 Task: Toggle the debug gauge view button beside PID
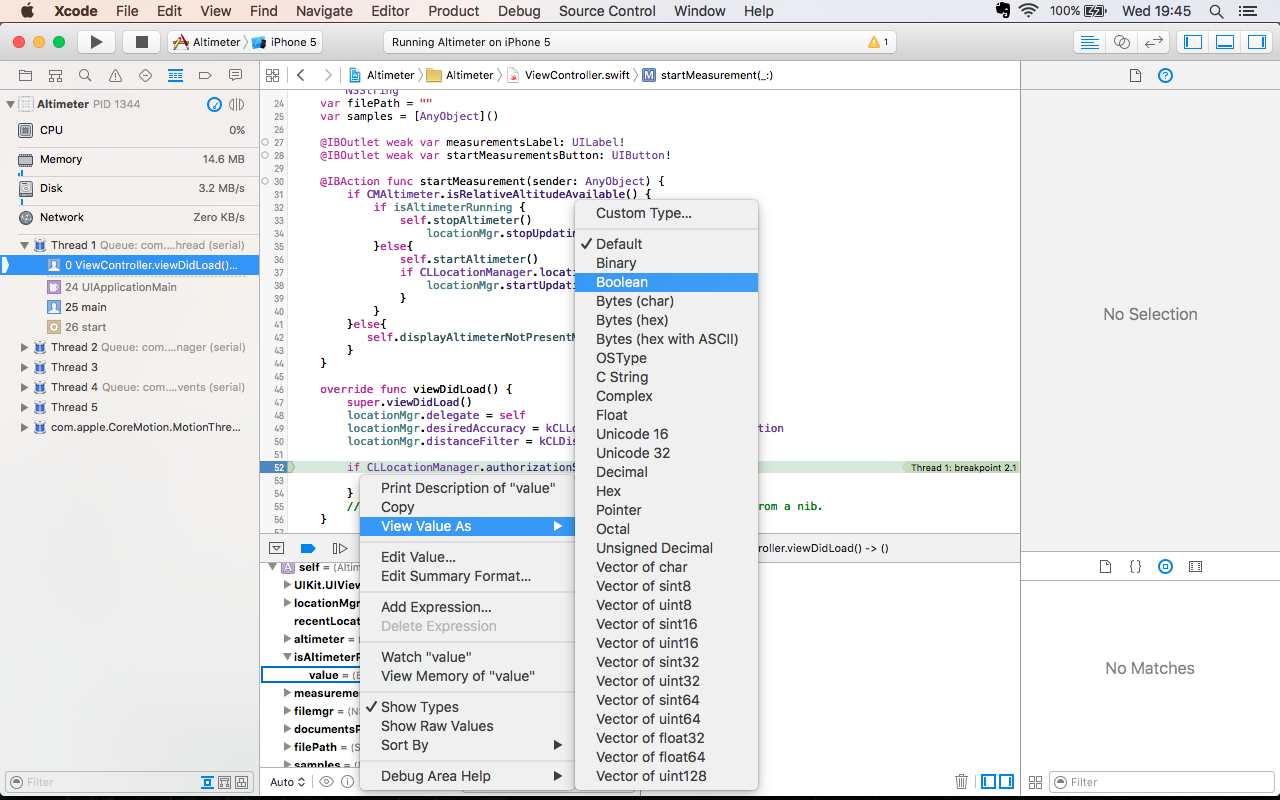(x=214, y=104)
